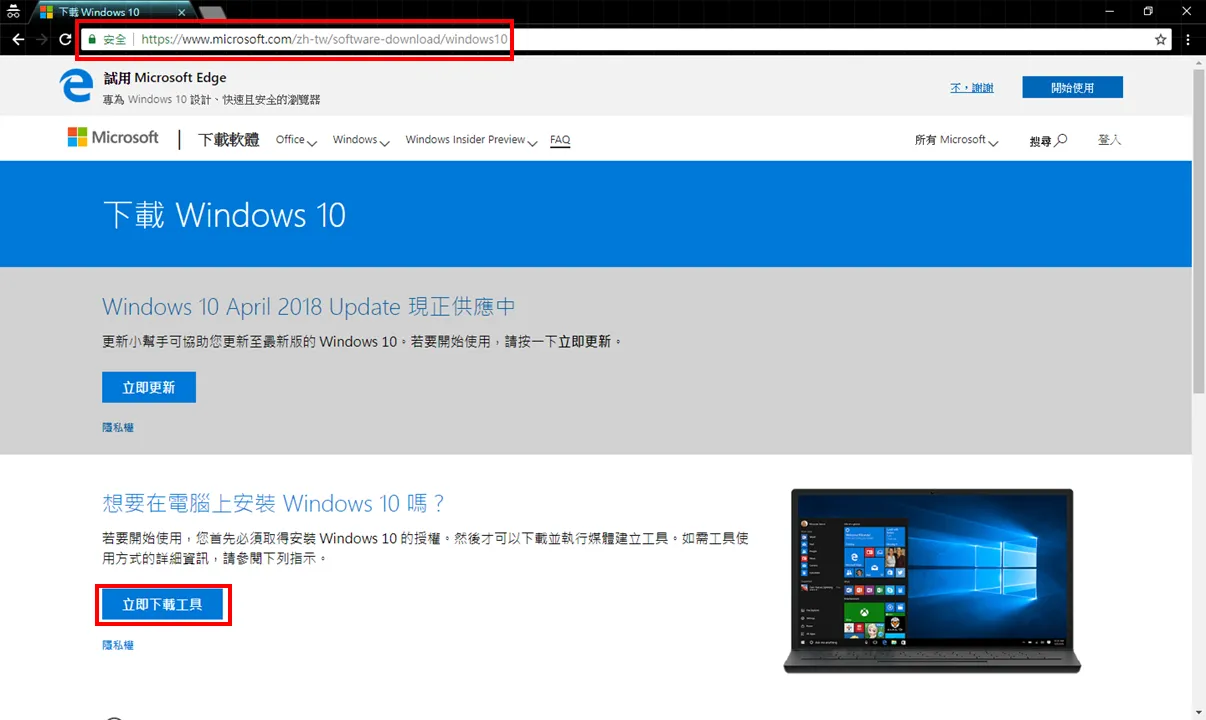Viewport: 1206px width, 720px height.
Task: Expand the Office dropdown menu
Action: coord(296,140)
